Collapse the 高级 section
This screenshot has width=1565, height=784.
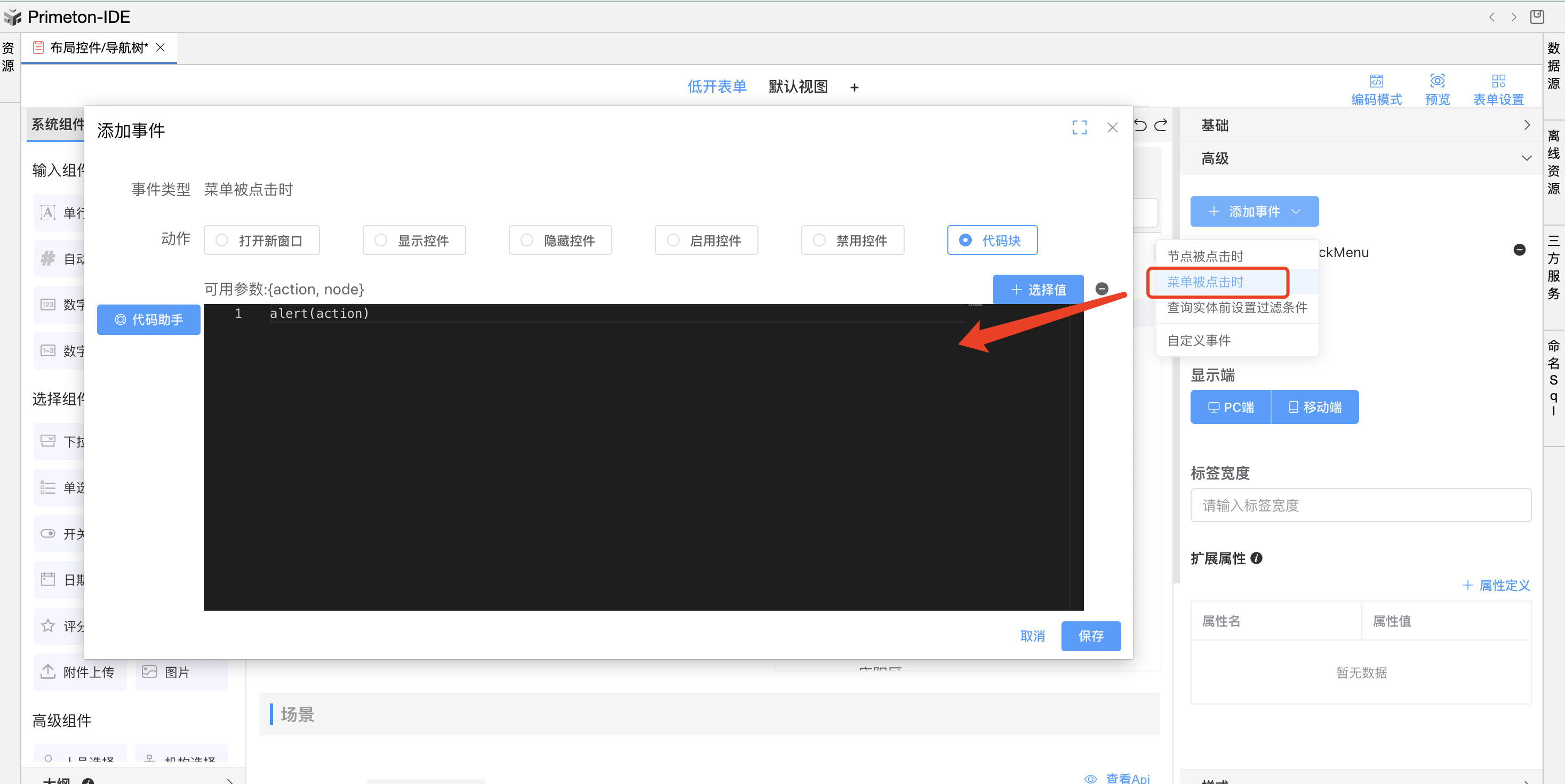(x=1361, y=158)
